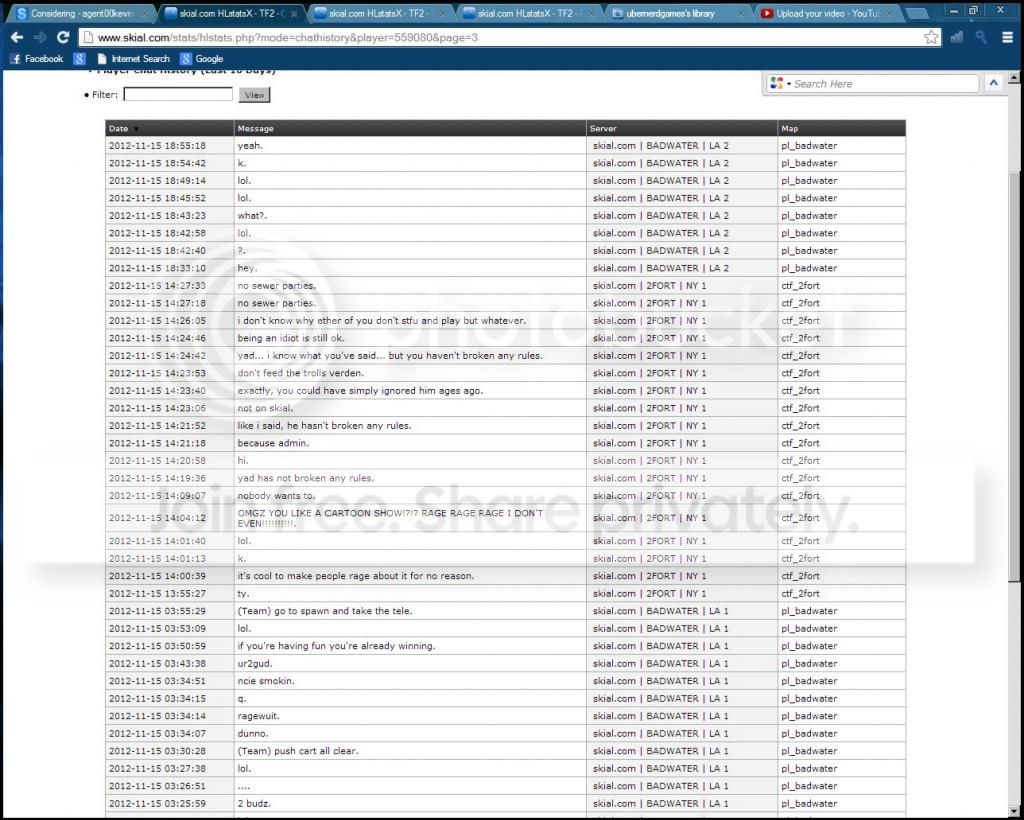Select the message "2 budz."
Image resolution: width=1024 pixels, height=820 pixels.
point(253,803)
